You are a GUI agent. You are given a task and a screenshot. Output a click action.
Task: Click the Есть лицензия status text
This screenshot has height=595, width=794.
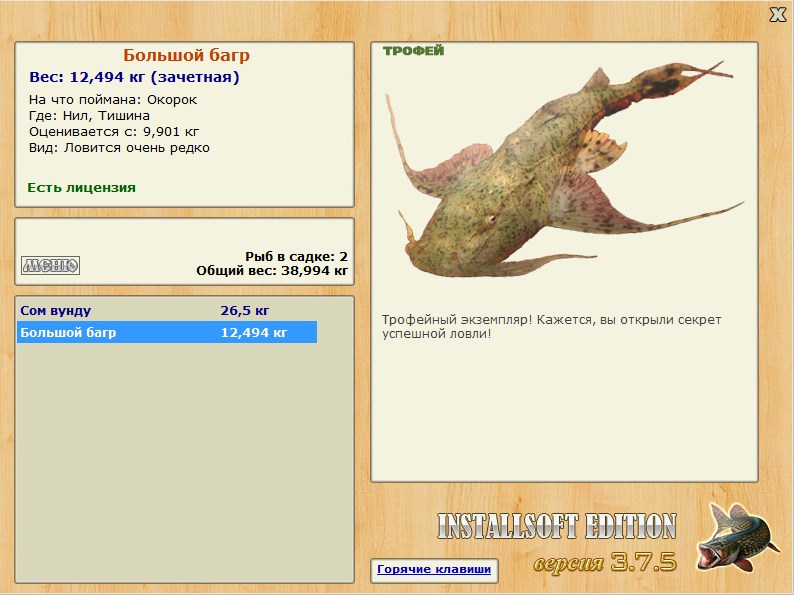click(x=81, y=187)
